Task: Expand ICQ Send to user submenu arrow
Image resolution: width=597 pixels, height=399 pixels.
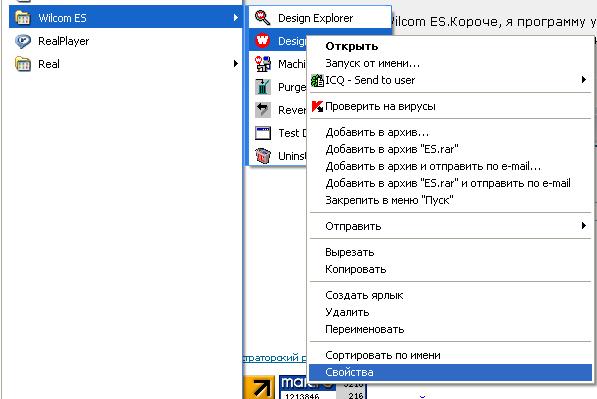Action: 584,80
